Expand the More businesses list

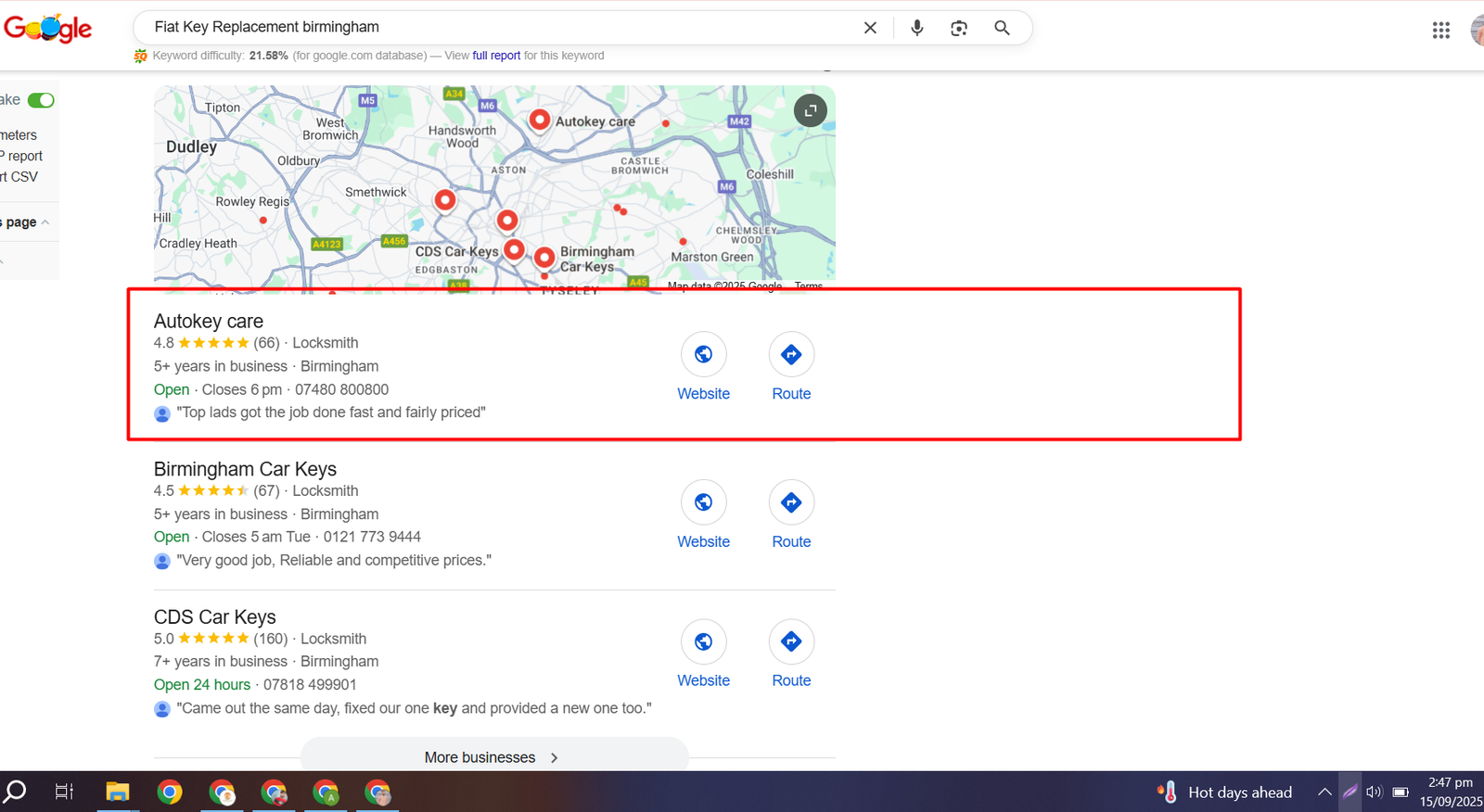pyautogui.click(x=493, y=757)
